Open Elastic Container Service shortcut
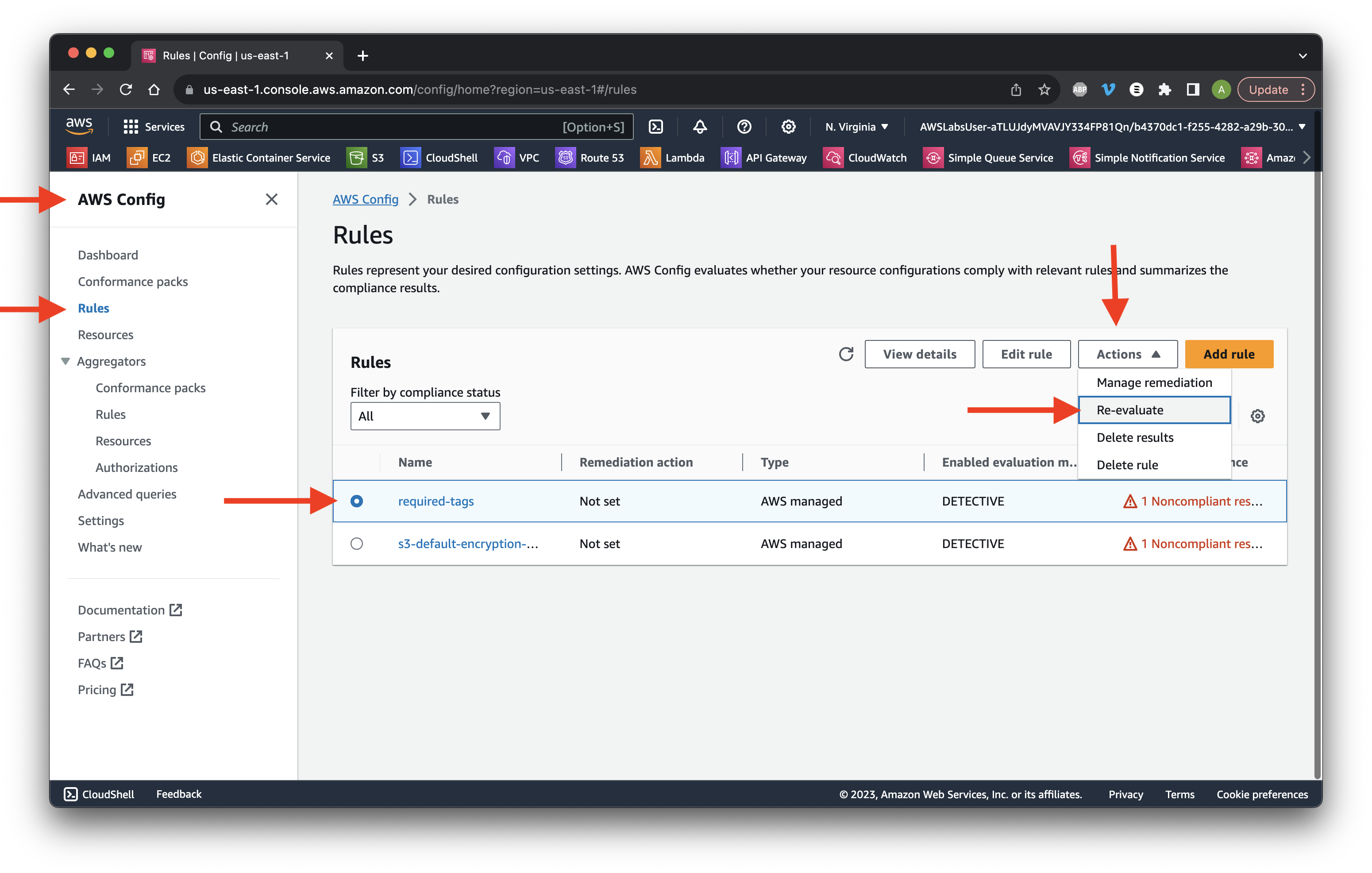Screen dimensions: 1372x873 pos(258,158)
